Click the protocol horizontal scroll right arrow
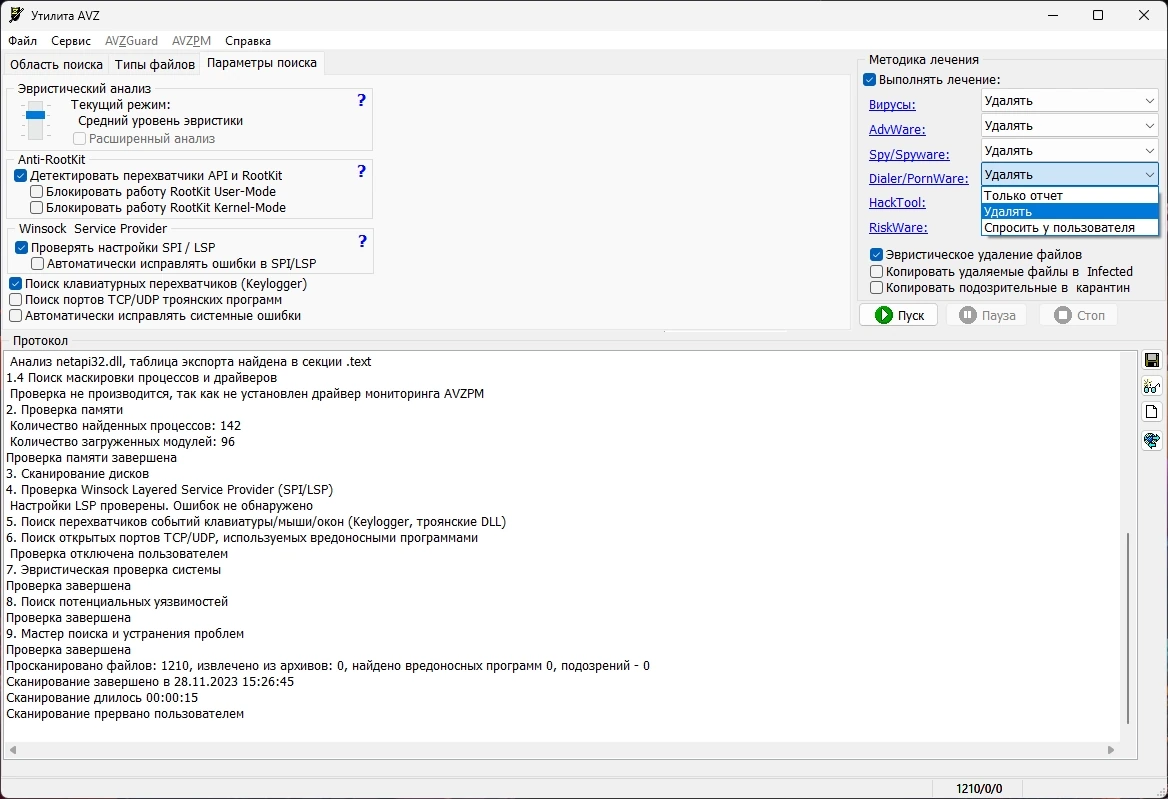Screen dimensions: 1168x799 1111,750
